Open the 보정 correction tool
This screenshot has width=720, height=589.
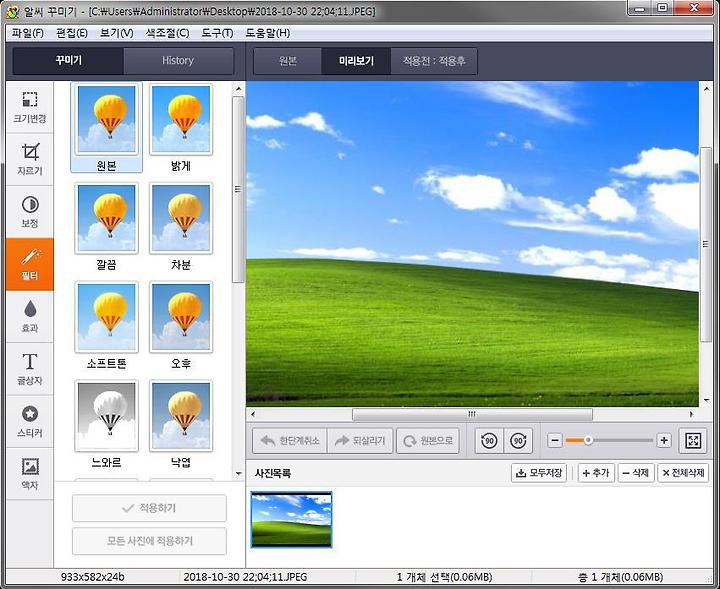(x=30, y=212)
